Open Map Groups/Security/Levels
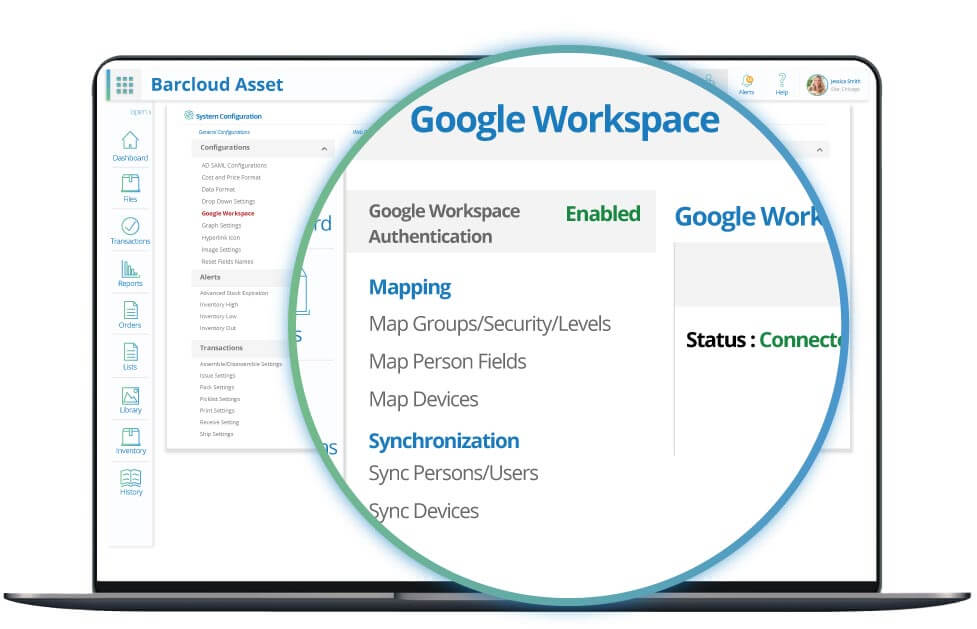The image size is (977, 629). pos(489,324)
